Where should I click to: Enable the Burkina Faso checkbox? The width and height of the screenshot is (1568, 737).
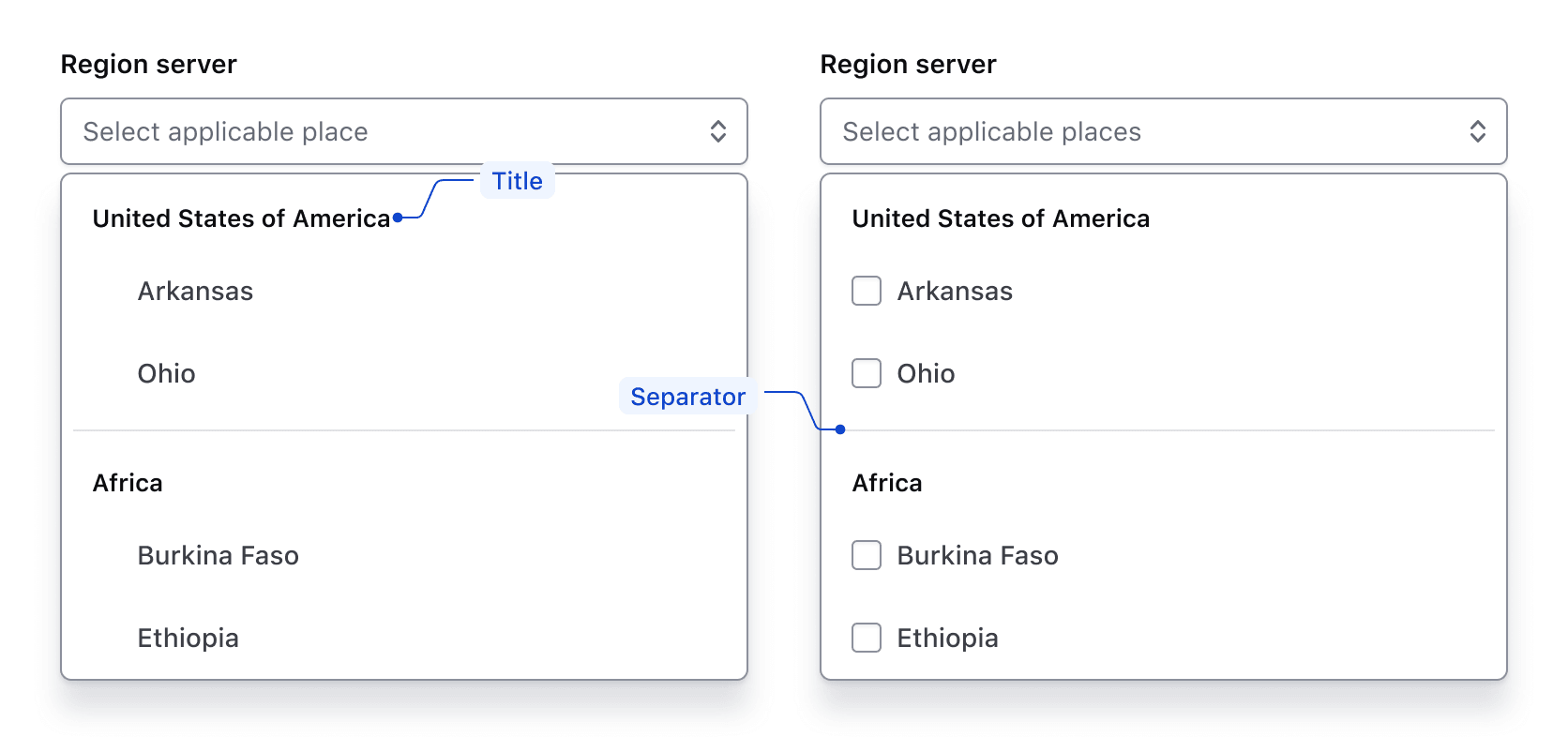click(867, 555)
